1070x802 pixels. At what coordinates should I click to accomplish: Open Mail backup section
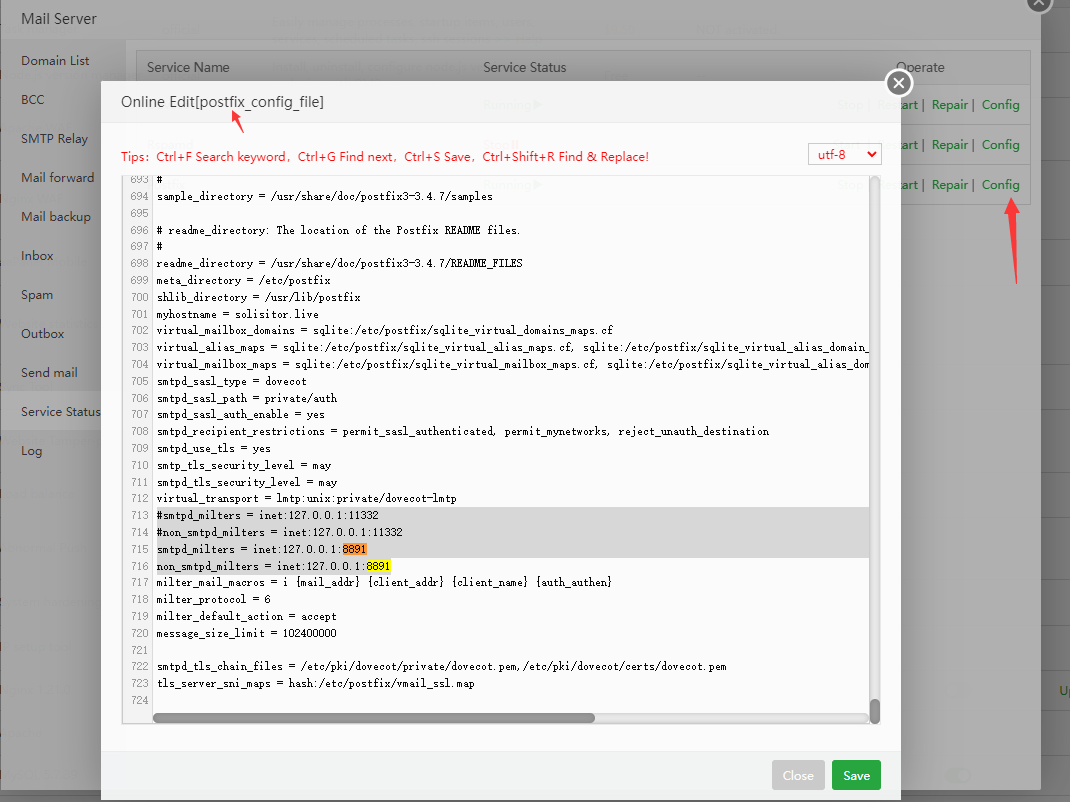(x=56, y=216)
